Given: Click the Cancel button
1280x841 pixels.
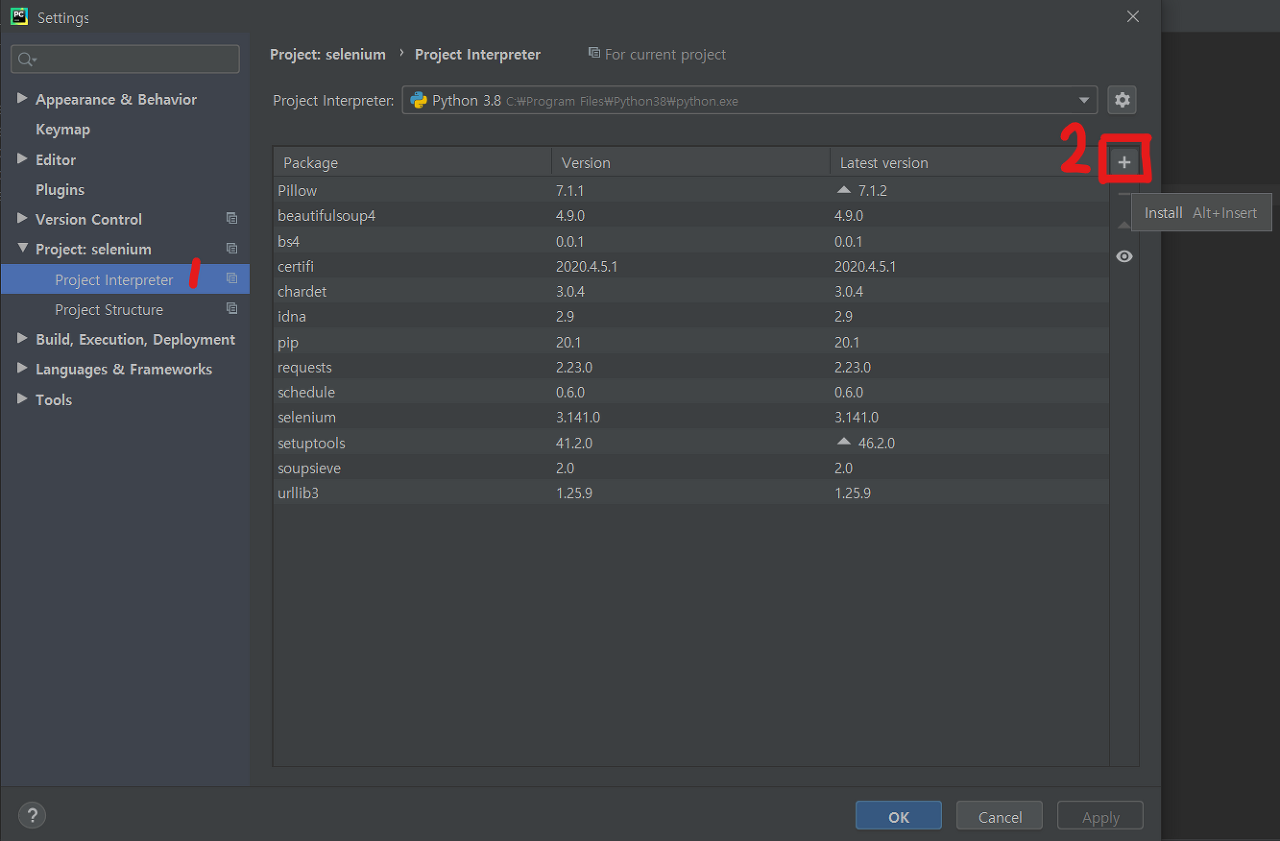Looking at the screenshot, I should (x=999, y=816).
